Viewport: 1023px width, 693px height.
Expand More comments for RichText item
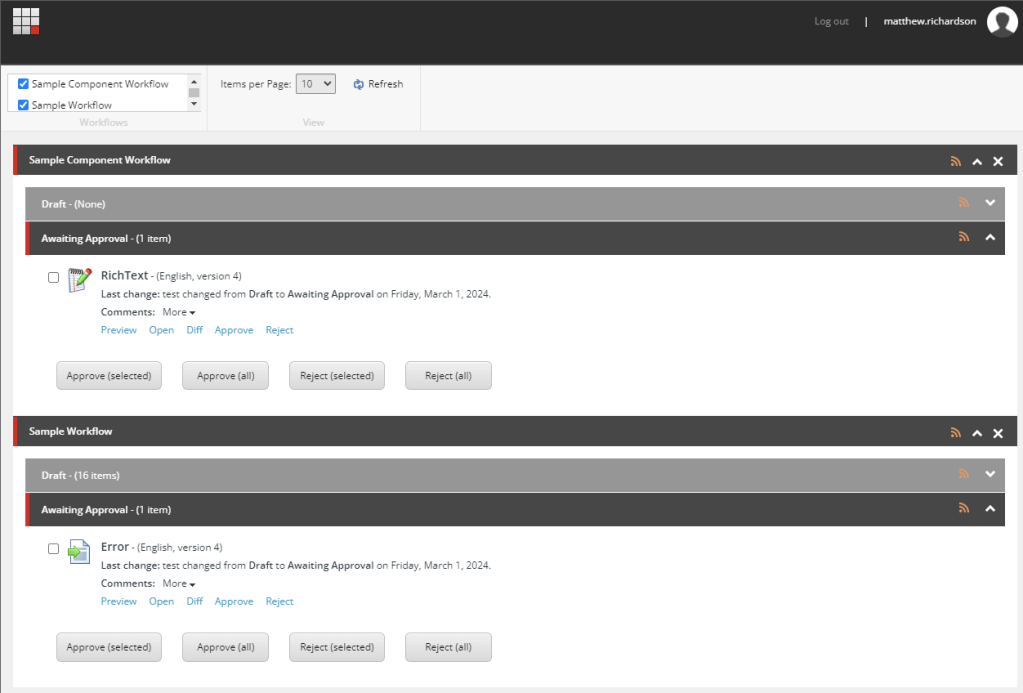click(178, 312)
